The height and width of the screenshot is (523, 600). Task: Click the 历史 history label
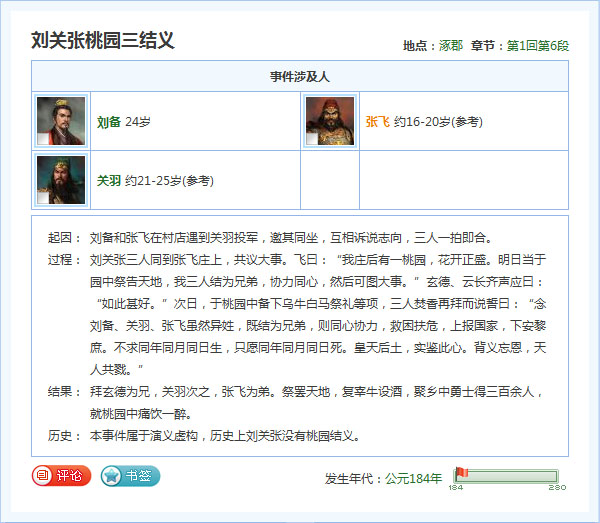(60, 436)
